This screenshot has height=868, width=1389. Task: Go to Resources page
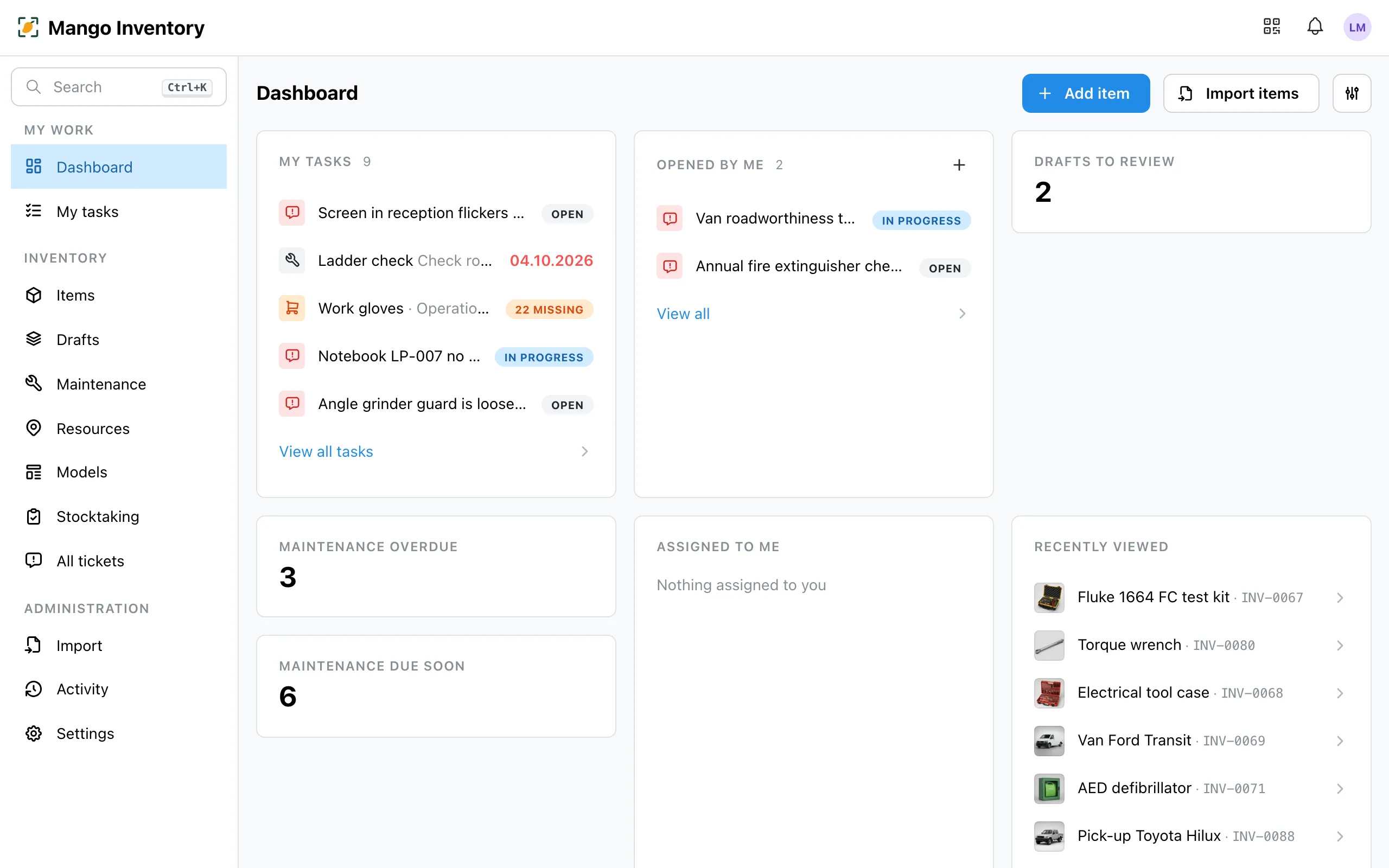pos(119,428)
